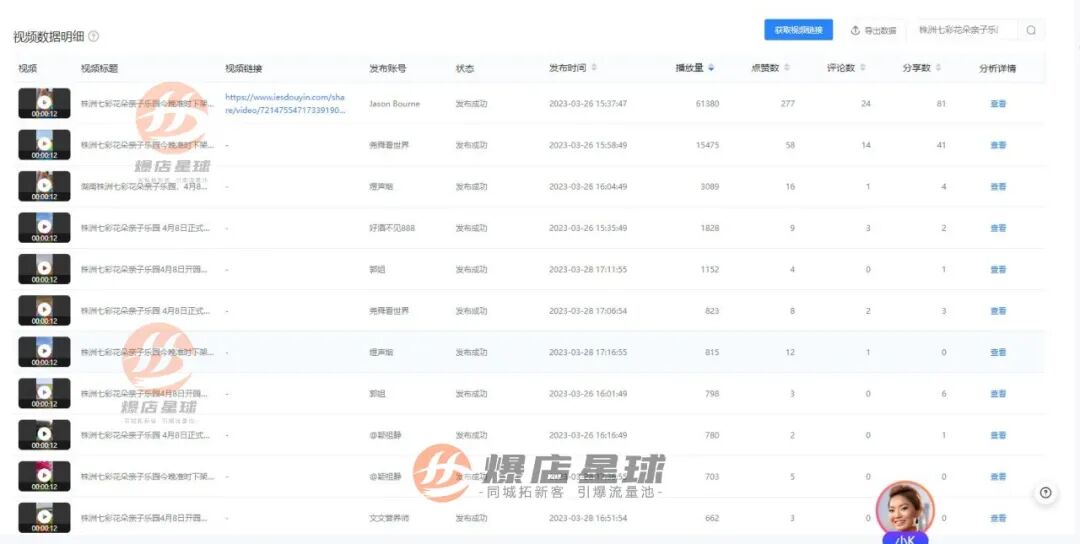This screenshot has width=1080, height=544.
Task: Click the timestamp 2023-03-28 16:51:54
Action: (x=588, y=518)
